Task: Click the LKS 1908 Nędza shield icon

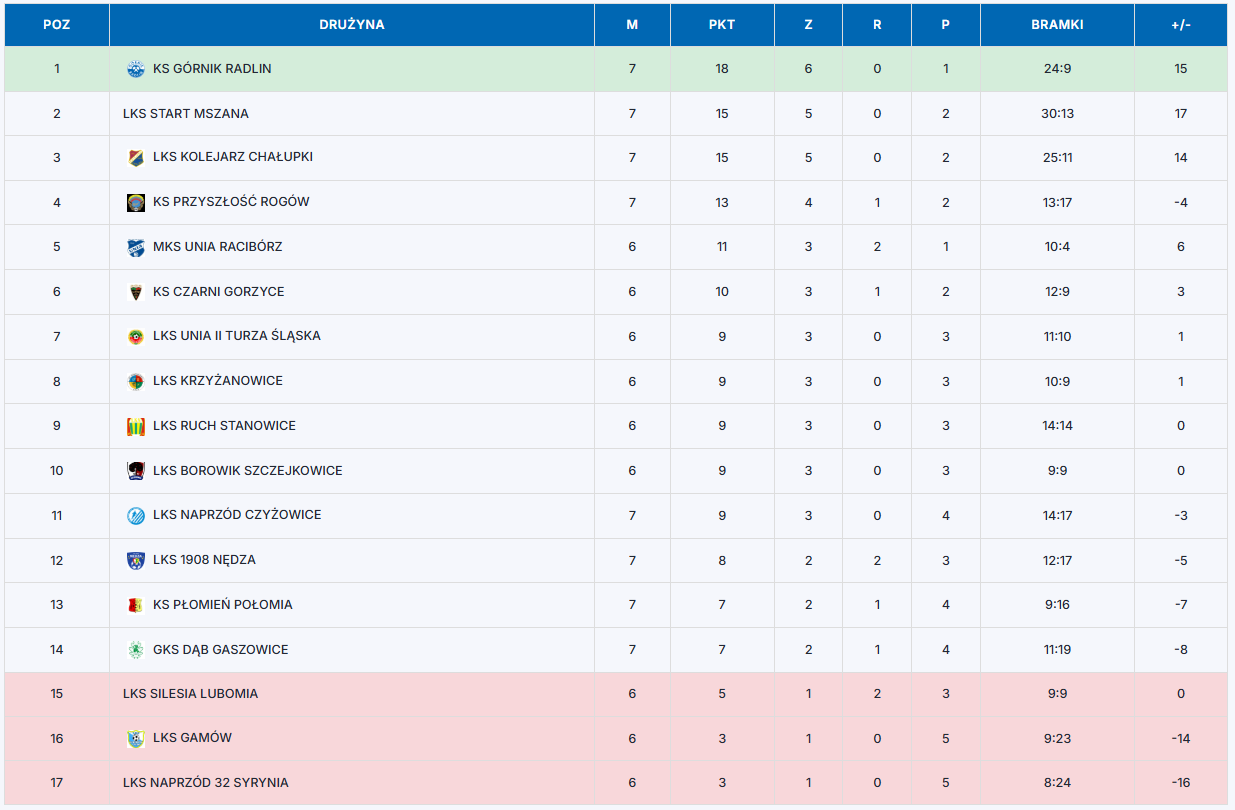Action: (136, 560)
